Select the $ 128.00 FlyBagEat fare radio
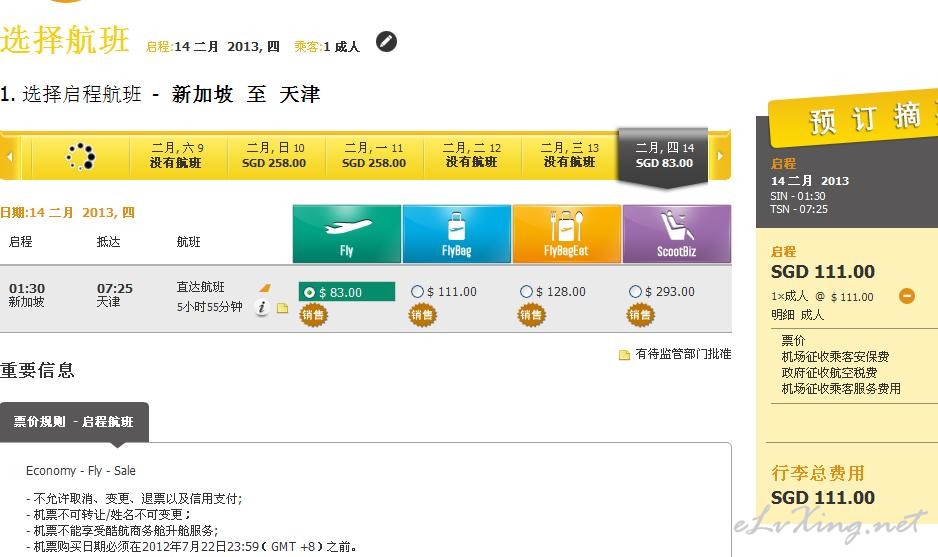938x557 pixels. pyautogui.click(x=526, y=291)
